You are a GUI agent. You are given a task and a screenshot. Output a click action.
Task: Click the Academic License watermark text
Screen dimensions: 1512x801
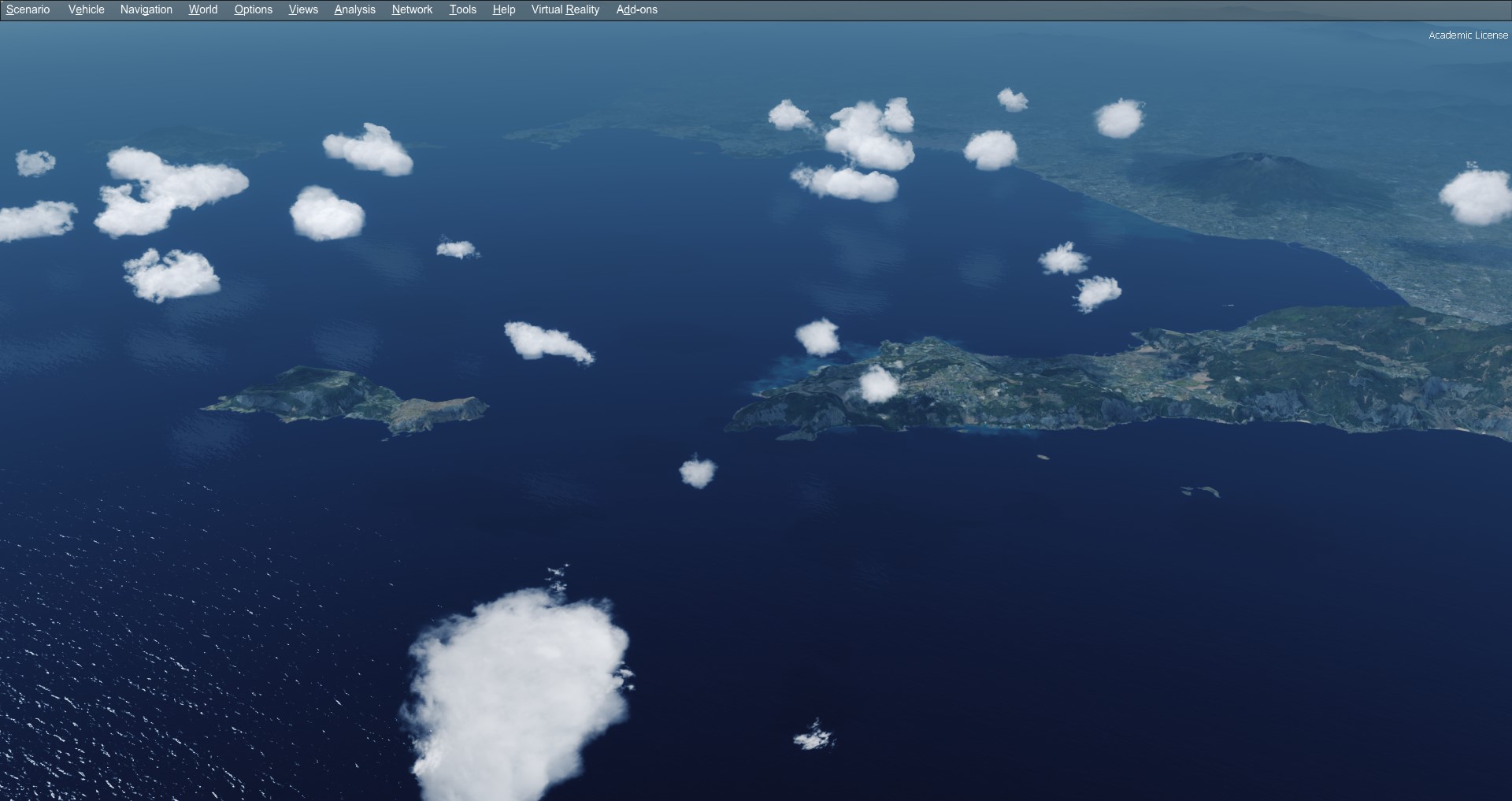[1467, 35]
